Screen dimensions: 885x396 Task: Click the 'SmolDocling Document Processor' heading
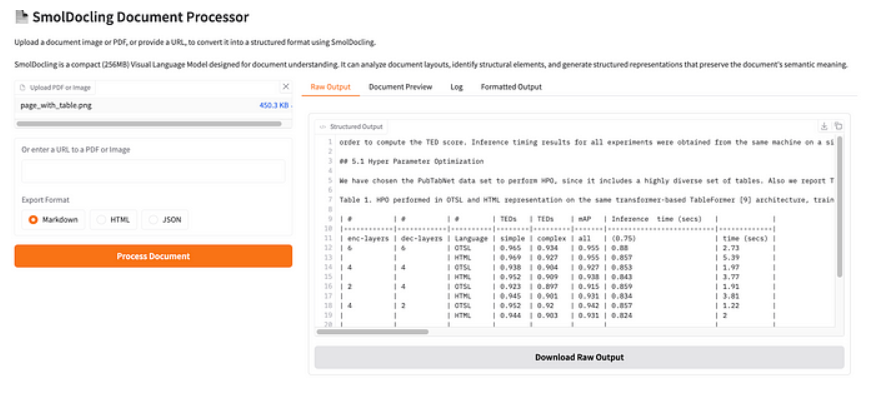[141, 17]
